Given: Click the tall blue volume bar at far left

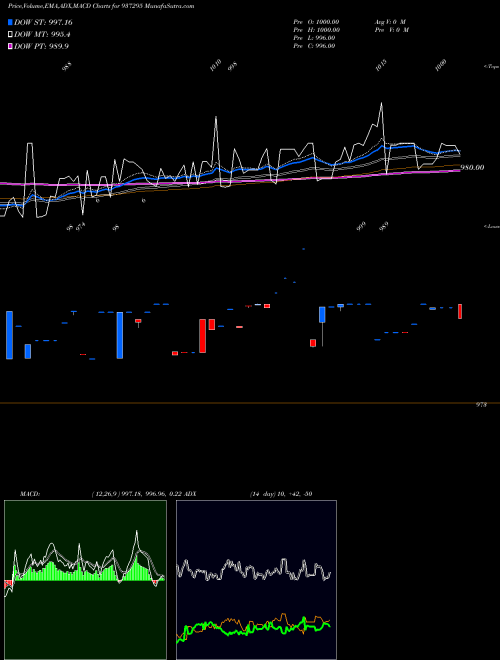Looking at the screenshot, I should pos(9,335).
